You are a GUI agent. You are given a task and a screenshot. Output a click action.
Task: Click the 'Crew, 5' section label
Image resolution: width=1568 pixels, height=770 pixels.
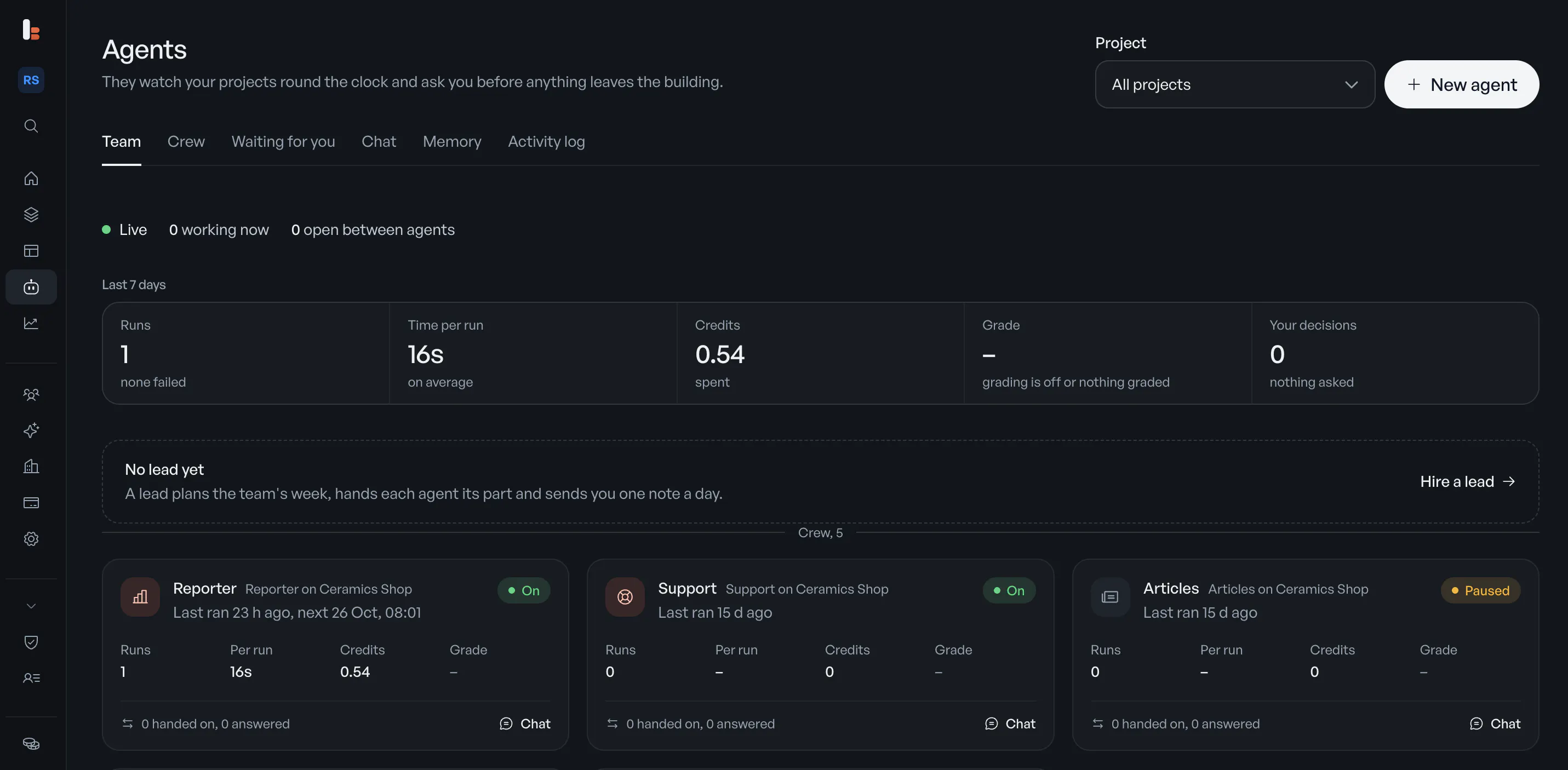tap(820, 533)
